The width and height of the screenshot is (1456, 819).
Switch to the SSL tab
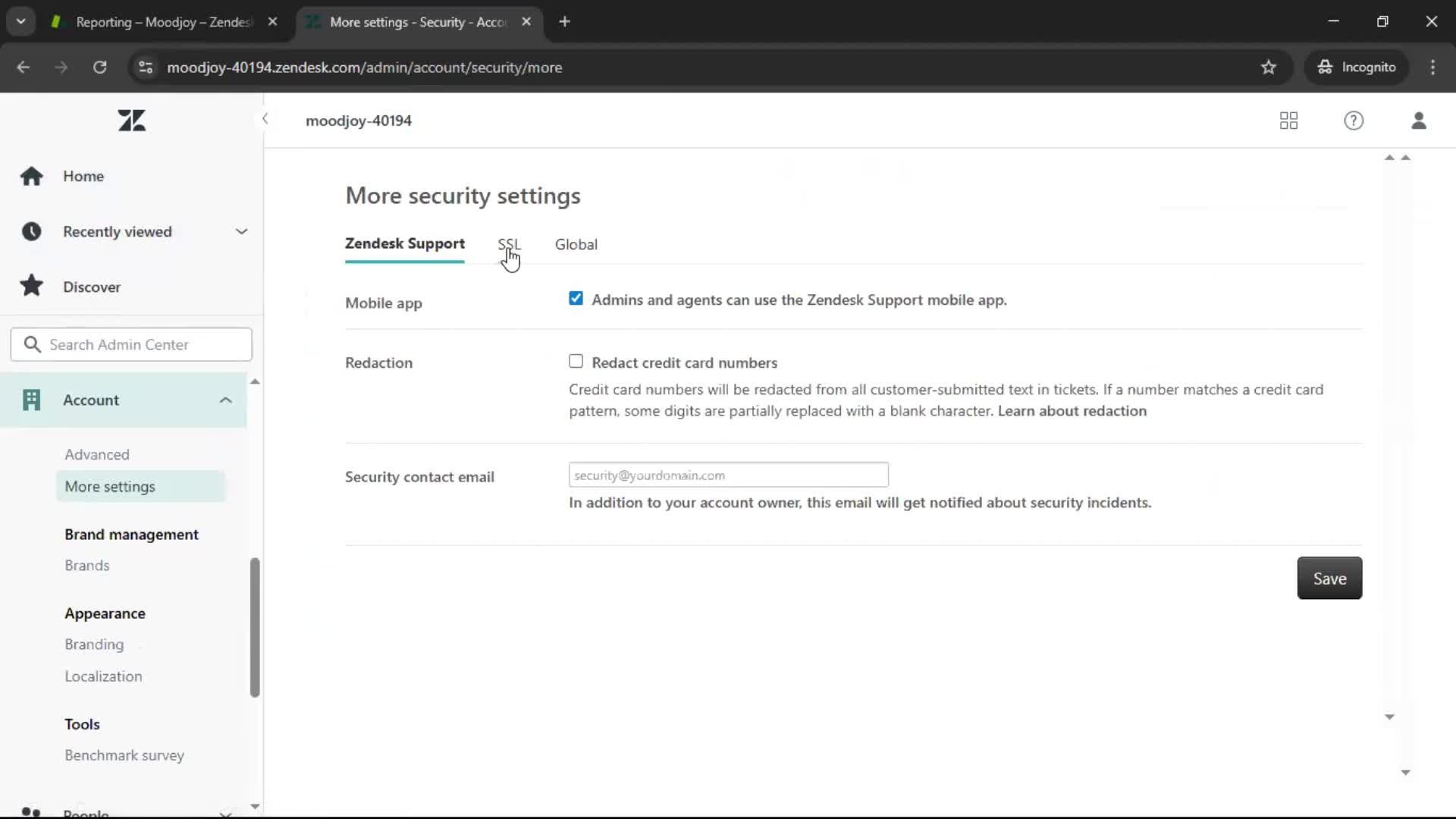pyautogui.click(x=509, y=244)
